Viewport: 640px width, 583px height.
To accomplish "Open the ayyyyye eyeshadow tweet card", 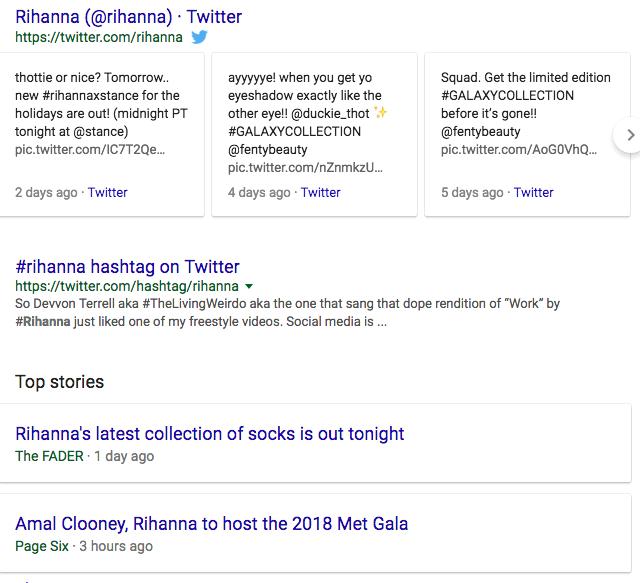I will tap(314, 135).
